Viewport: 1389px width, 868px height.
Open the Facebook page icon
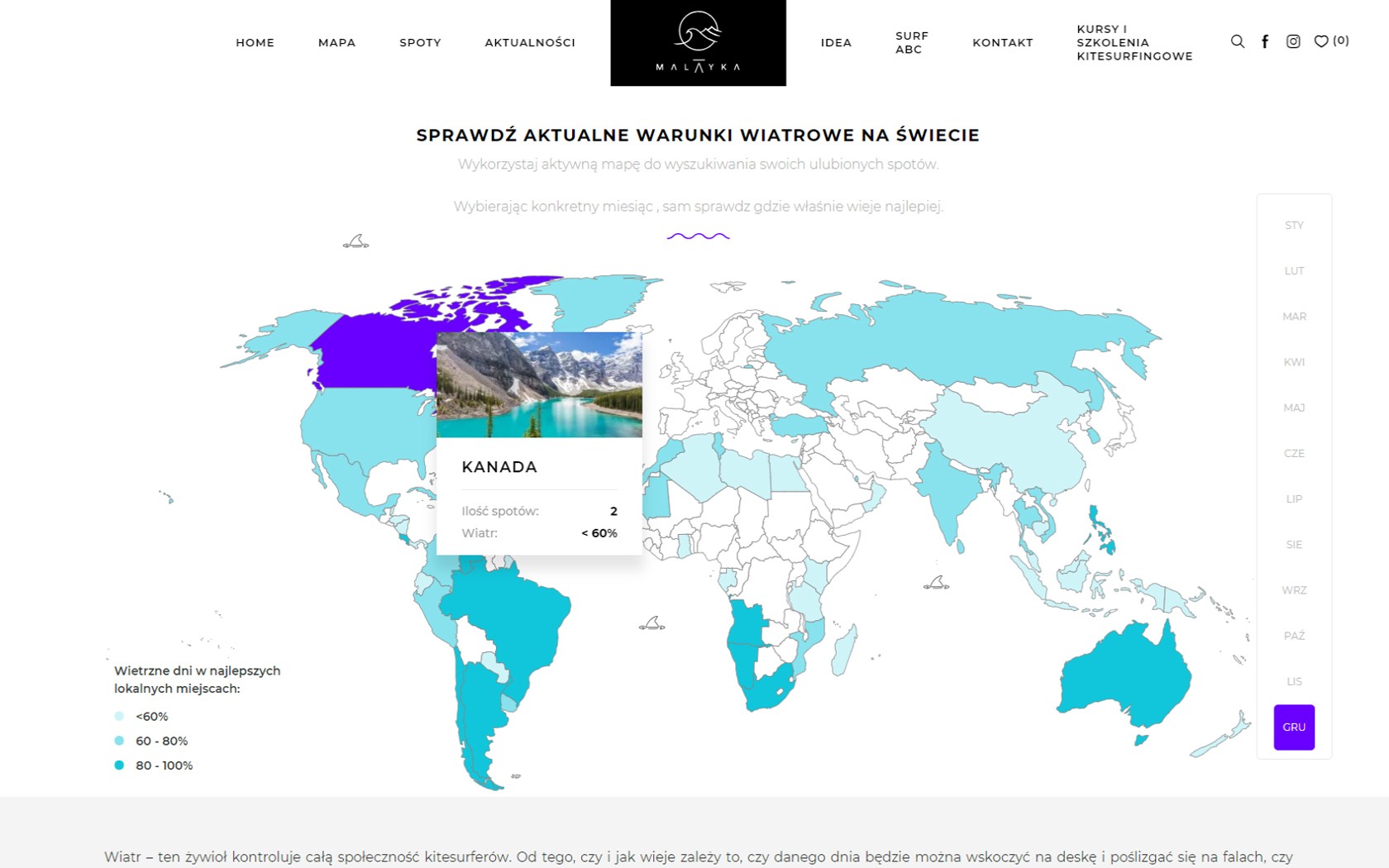pos(1265,41)
